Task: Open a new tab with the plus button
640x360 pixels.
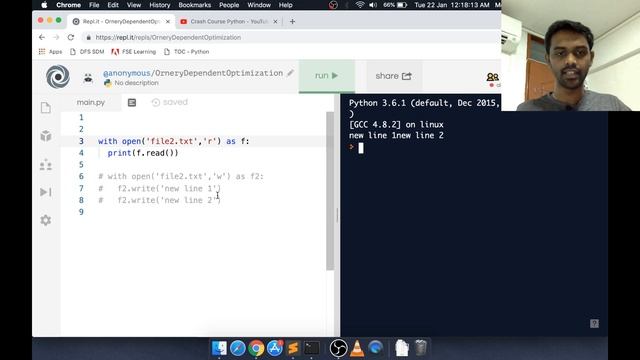Action: tap(292, 22)
